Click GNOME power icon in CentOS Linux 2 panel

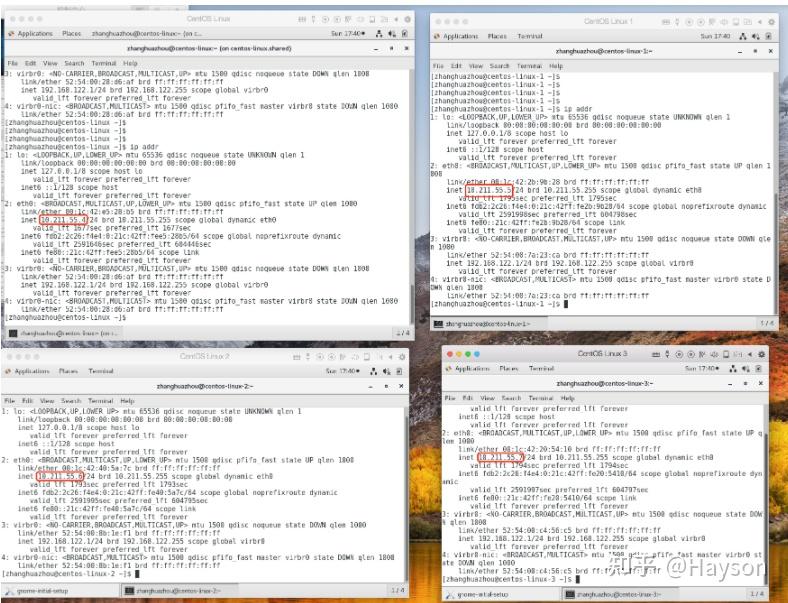click(399, 371)
